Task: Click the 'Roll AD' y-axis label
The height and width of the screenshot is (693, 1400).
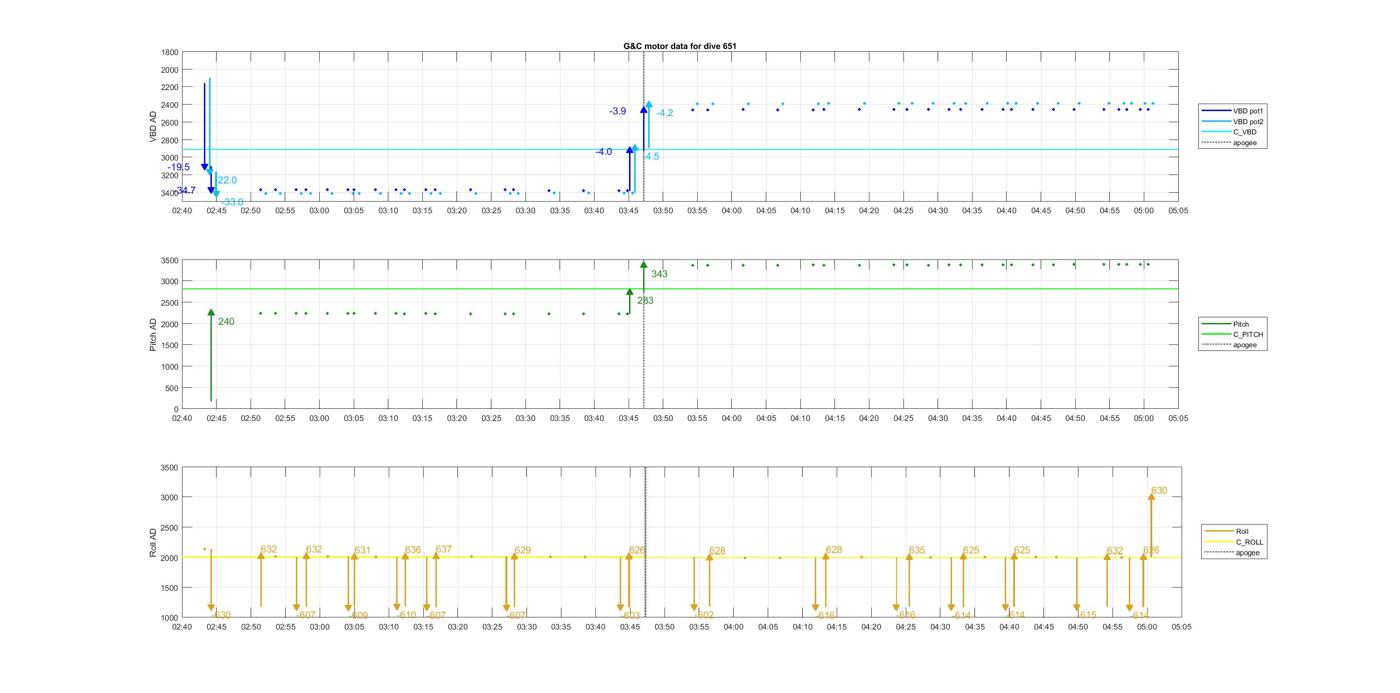Action: click(154, 542)
